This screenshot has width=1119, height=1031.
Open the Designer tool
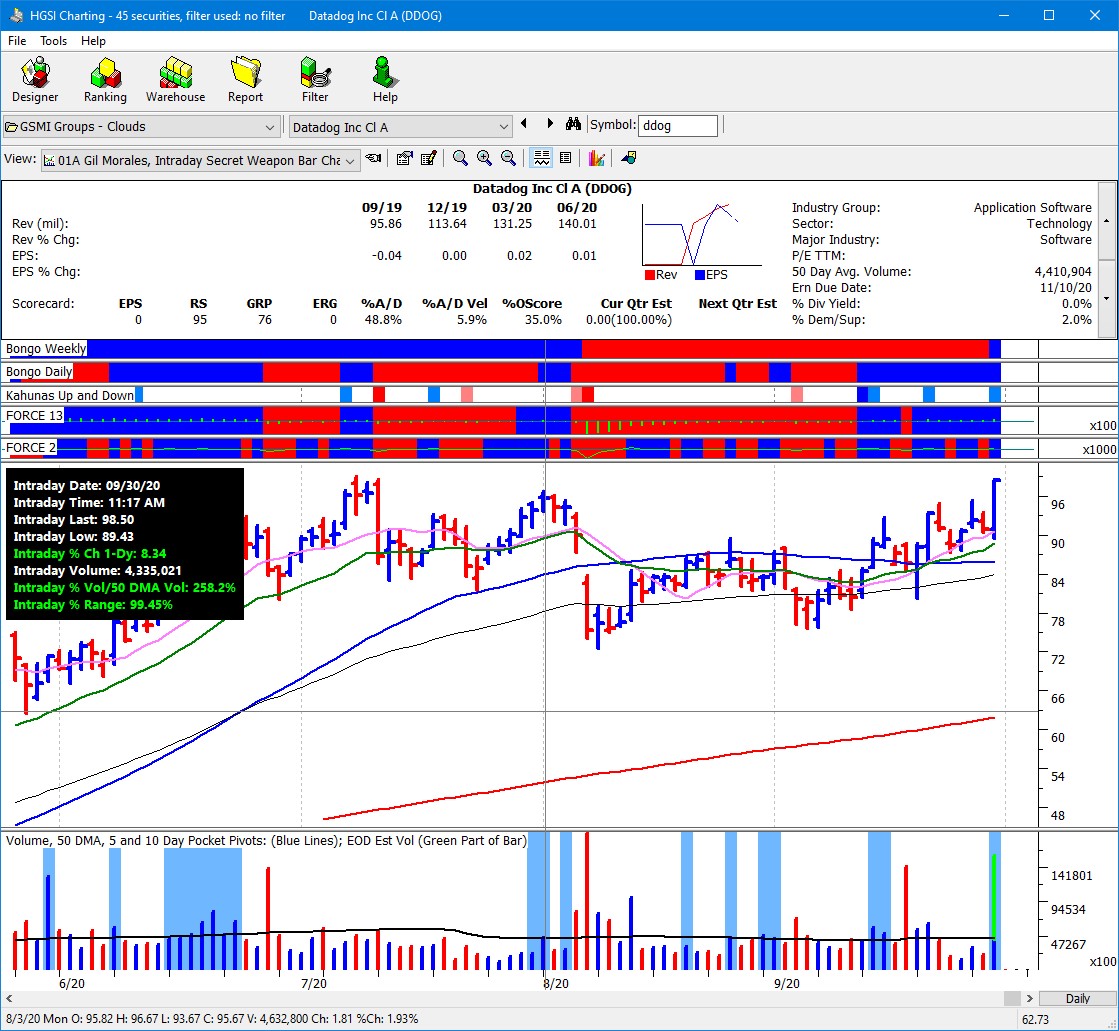35,80
